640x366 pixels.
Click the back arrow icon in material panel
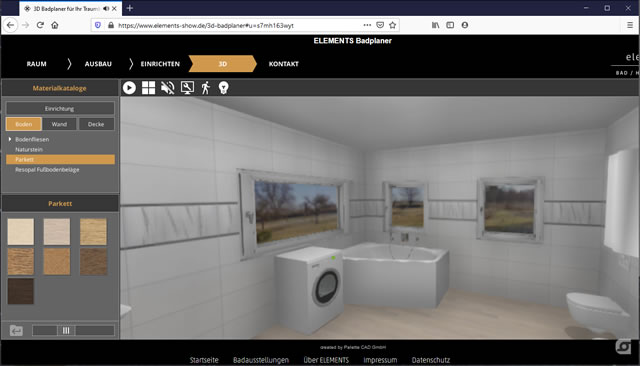pos(16,331)
